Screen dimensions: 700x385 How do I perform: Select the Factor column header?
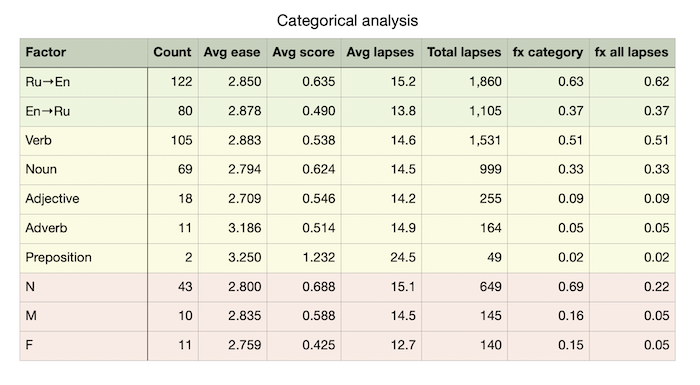click(x=83, y=53)
